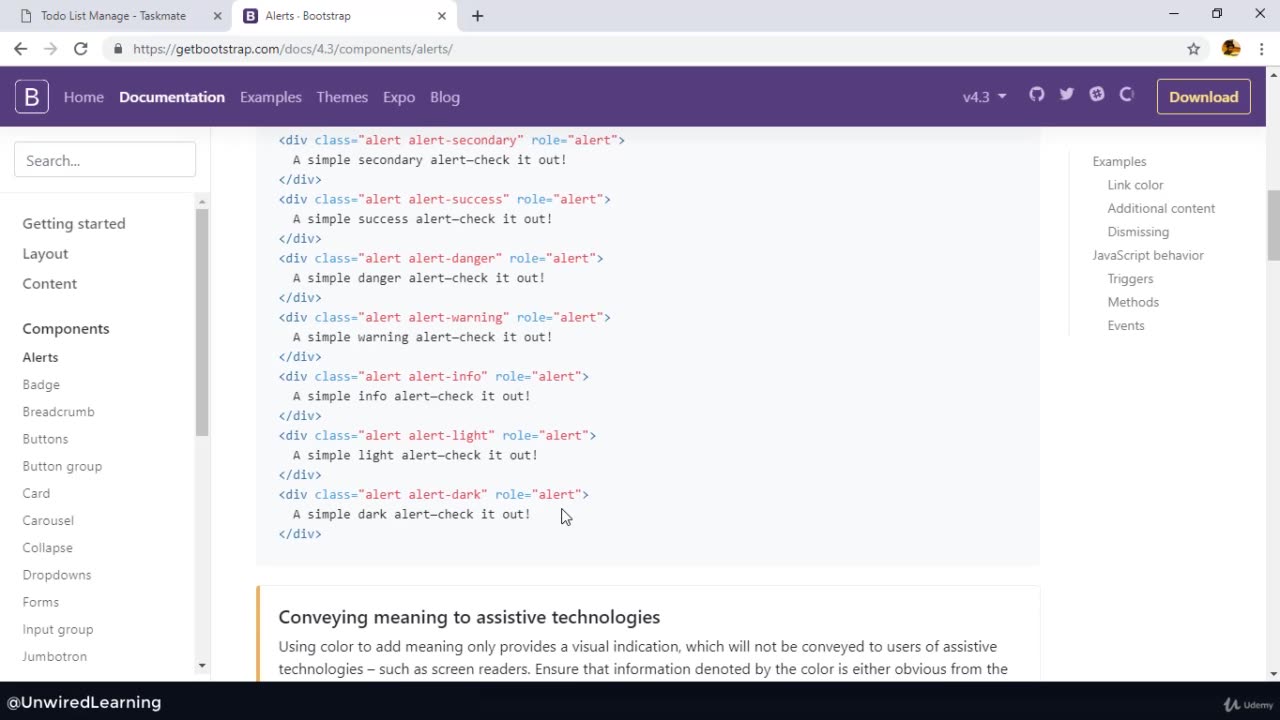Expand Content sidebar section
1280x720 pixels.
tap(50, 283)
